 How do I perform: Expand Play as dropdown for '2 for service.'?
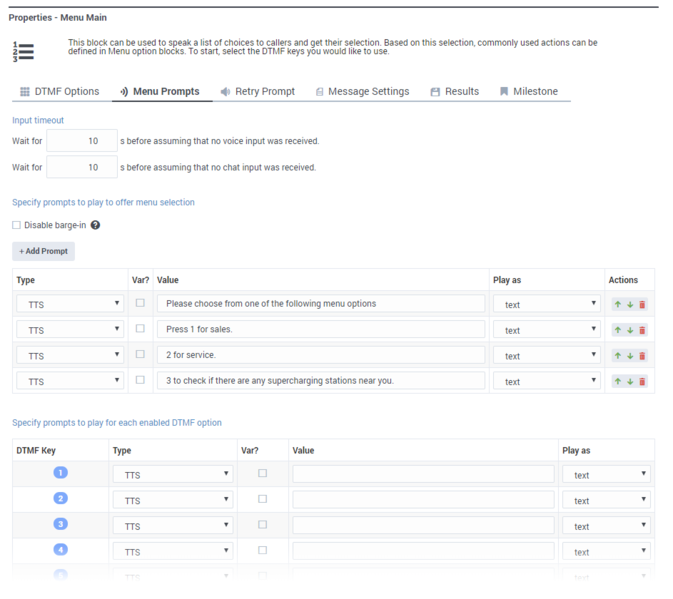coord(546,356)
